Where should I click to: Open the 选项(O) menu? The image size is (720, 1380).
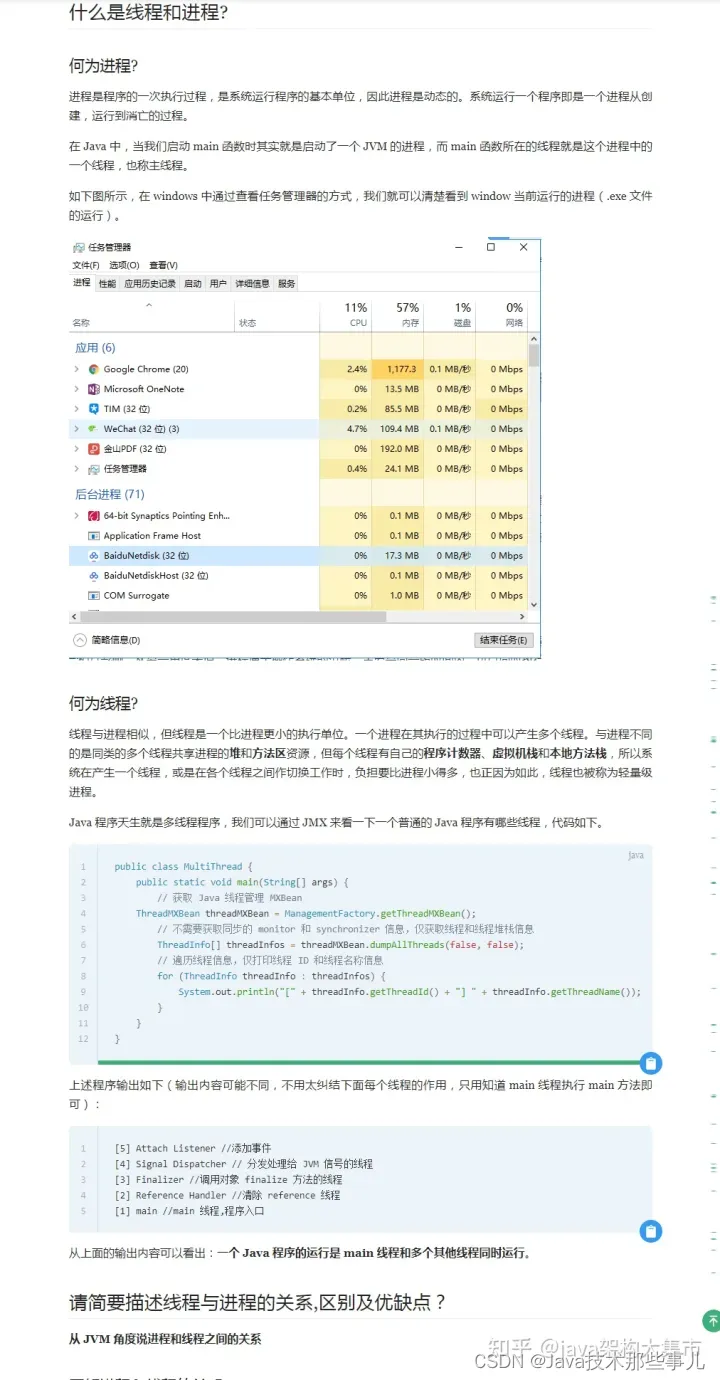pos(124,265)
